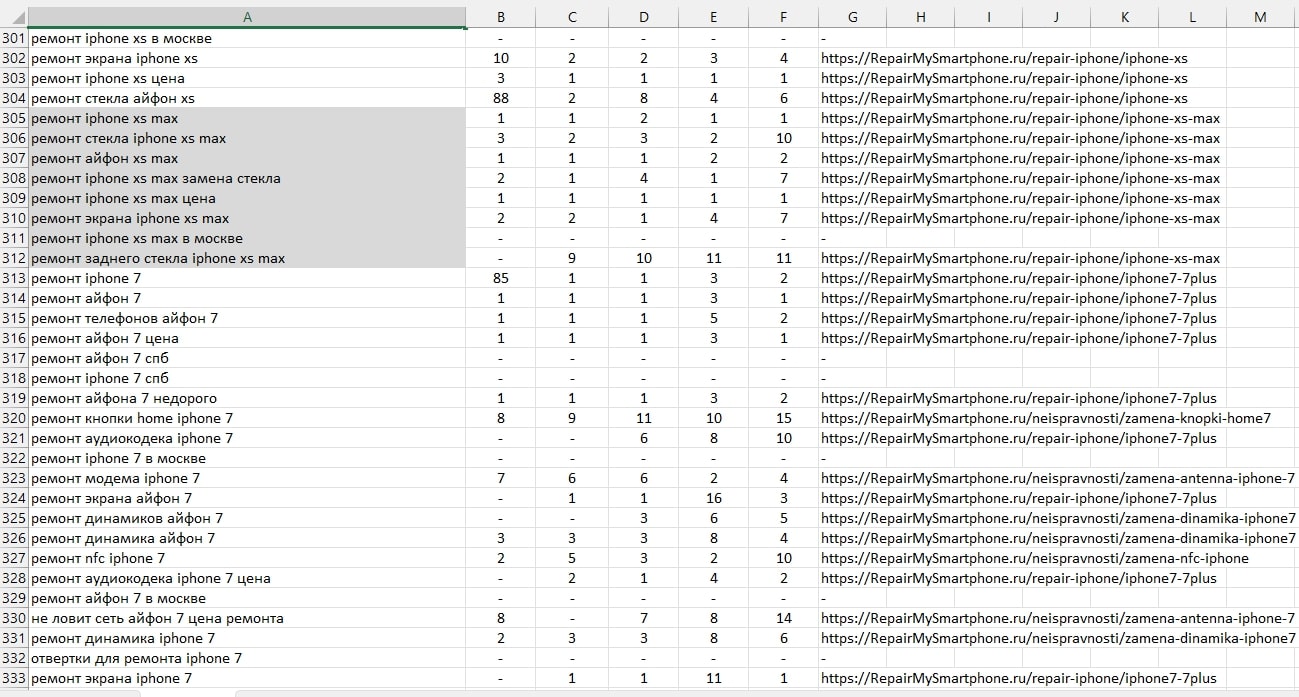1299x697 pixels.
Task: Click value 15 in row 320
Action: [783, 418]
